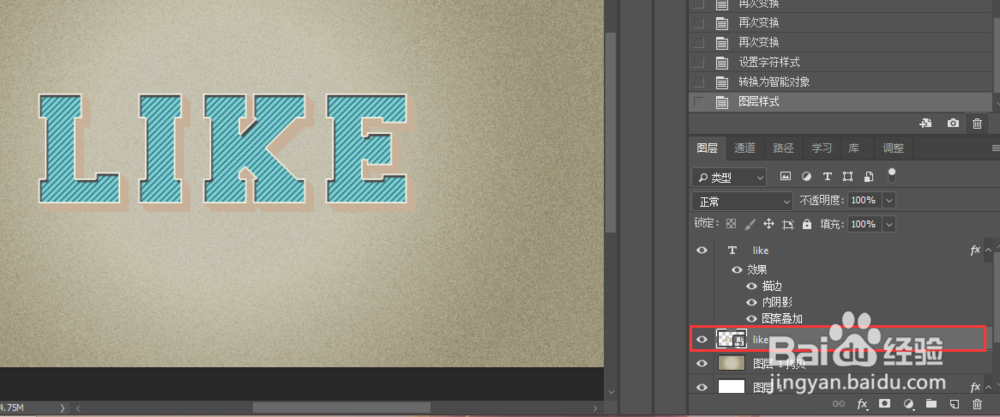Viewport: 1000px width, 417px height.
Task: Add a layer style via bottom fx icon
Action: coord(862,404)
